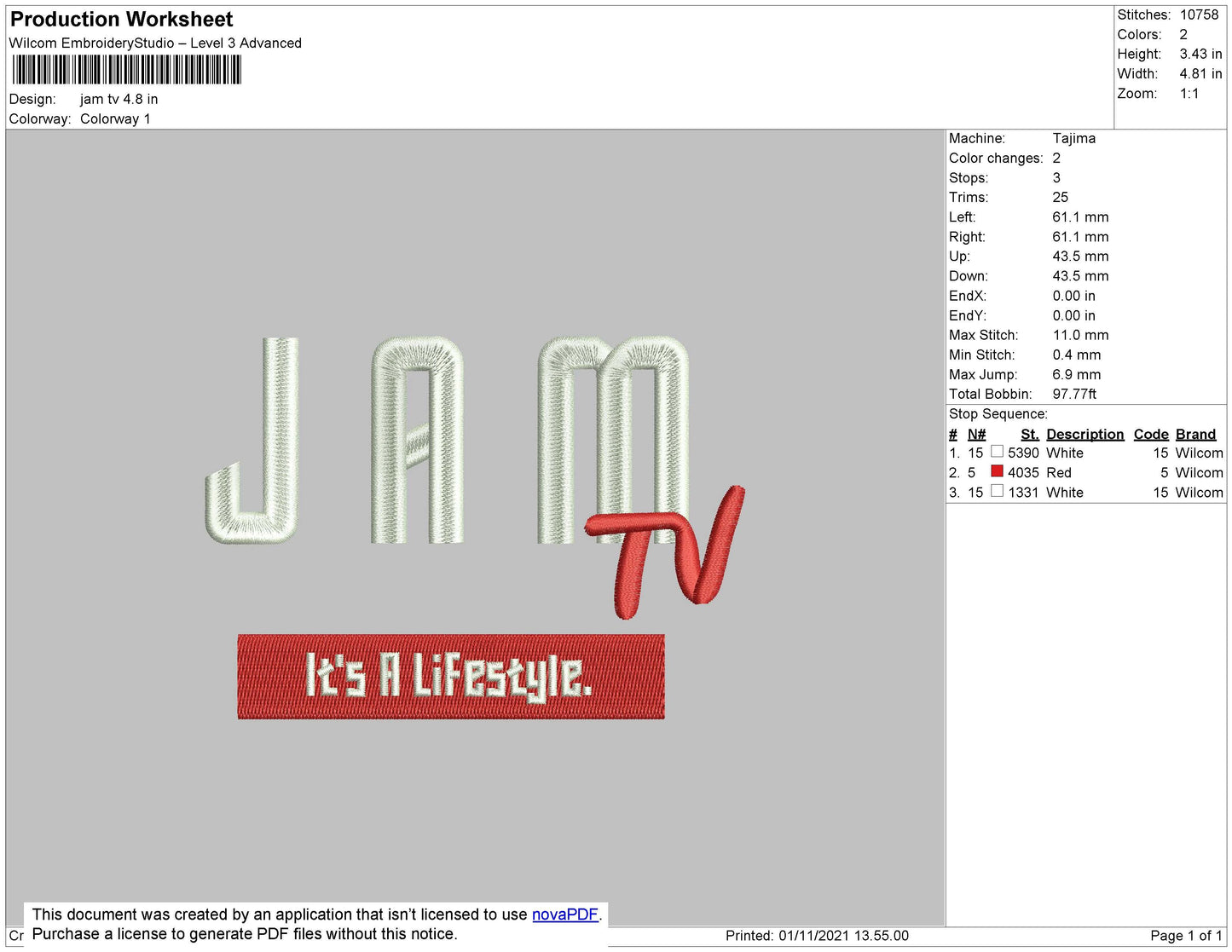
Task: Select the width value 4.81 in
Action: [1200, 73]
